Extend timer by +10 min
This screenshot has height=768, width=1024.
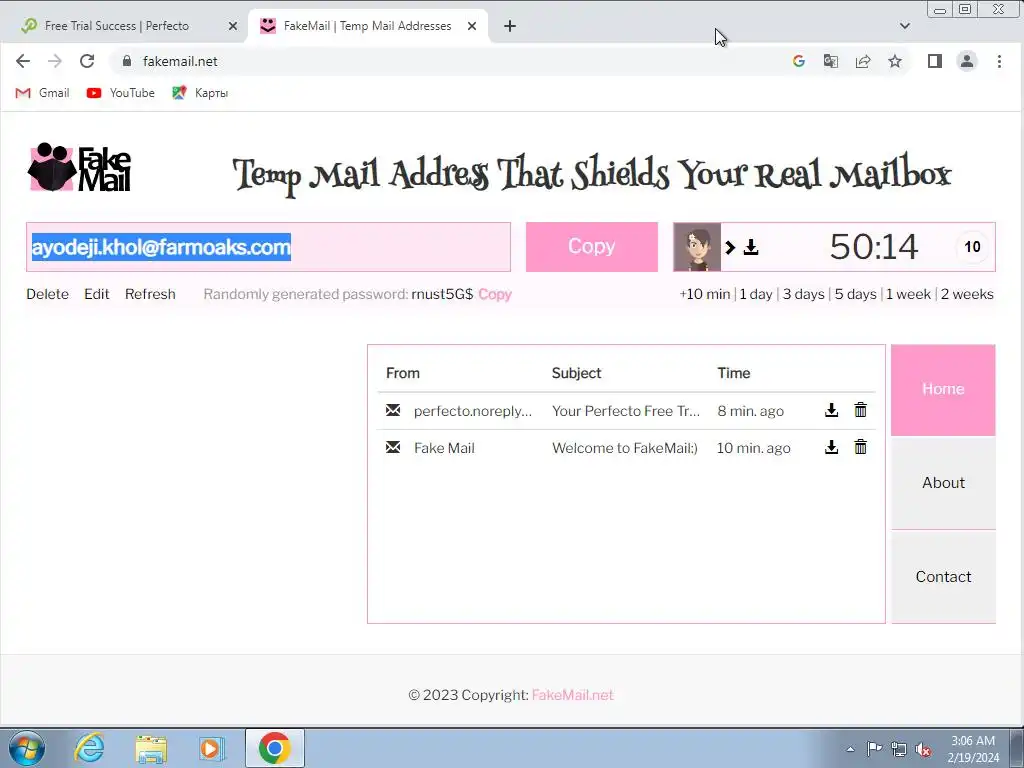coord(705,294)
